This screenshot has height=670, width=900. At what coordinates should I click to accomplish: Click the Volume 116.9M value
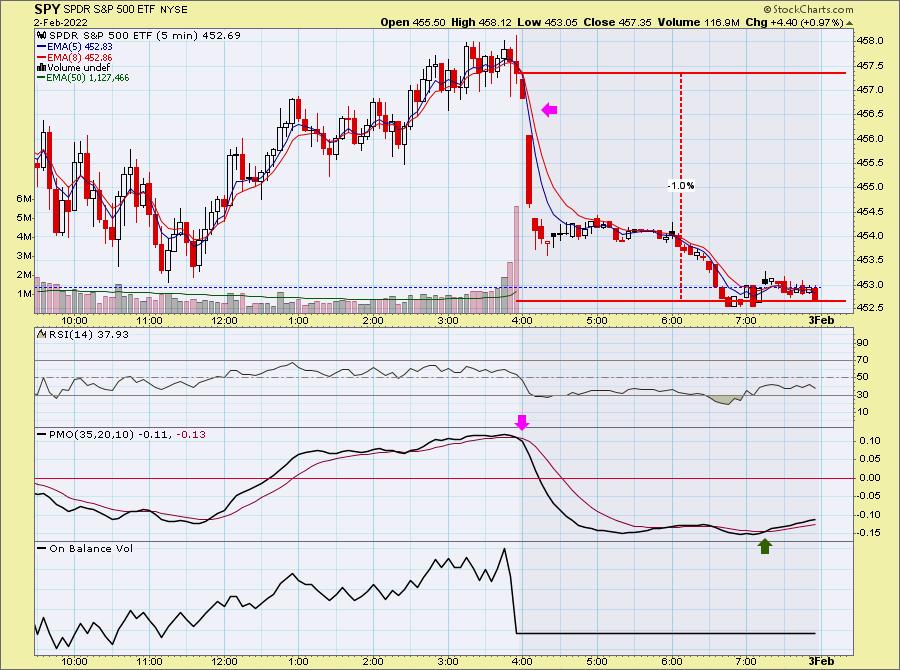699,22
